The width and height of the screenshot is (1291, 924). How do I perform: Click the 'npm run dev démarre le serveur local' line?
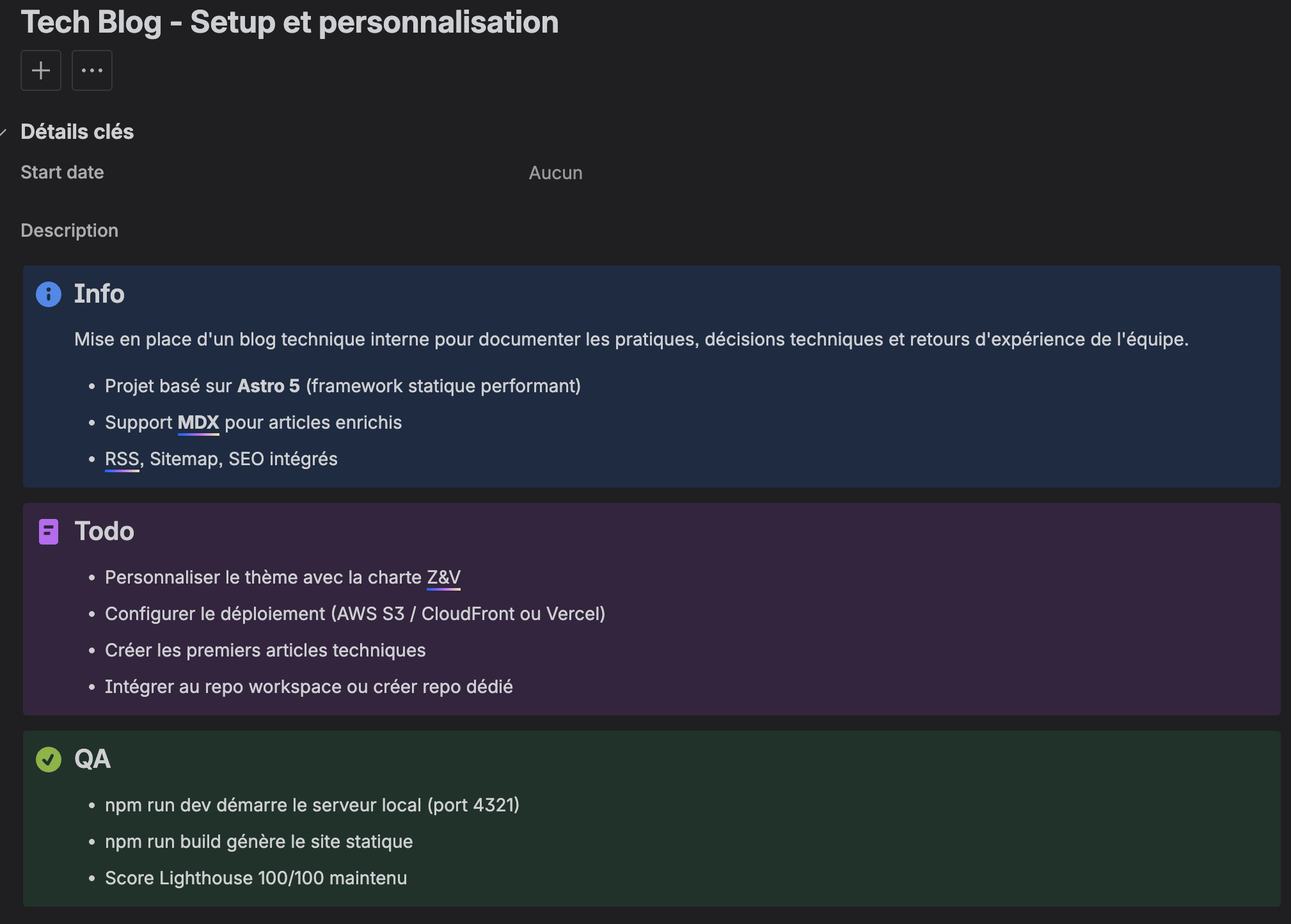312,805
